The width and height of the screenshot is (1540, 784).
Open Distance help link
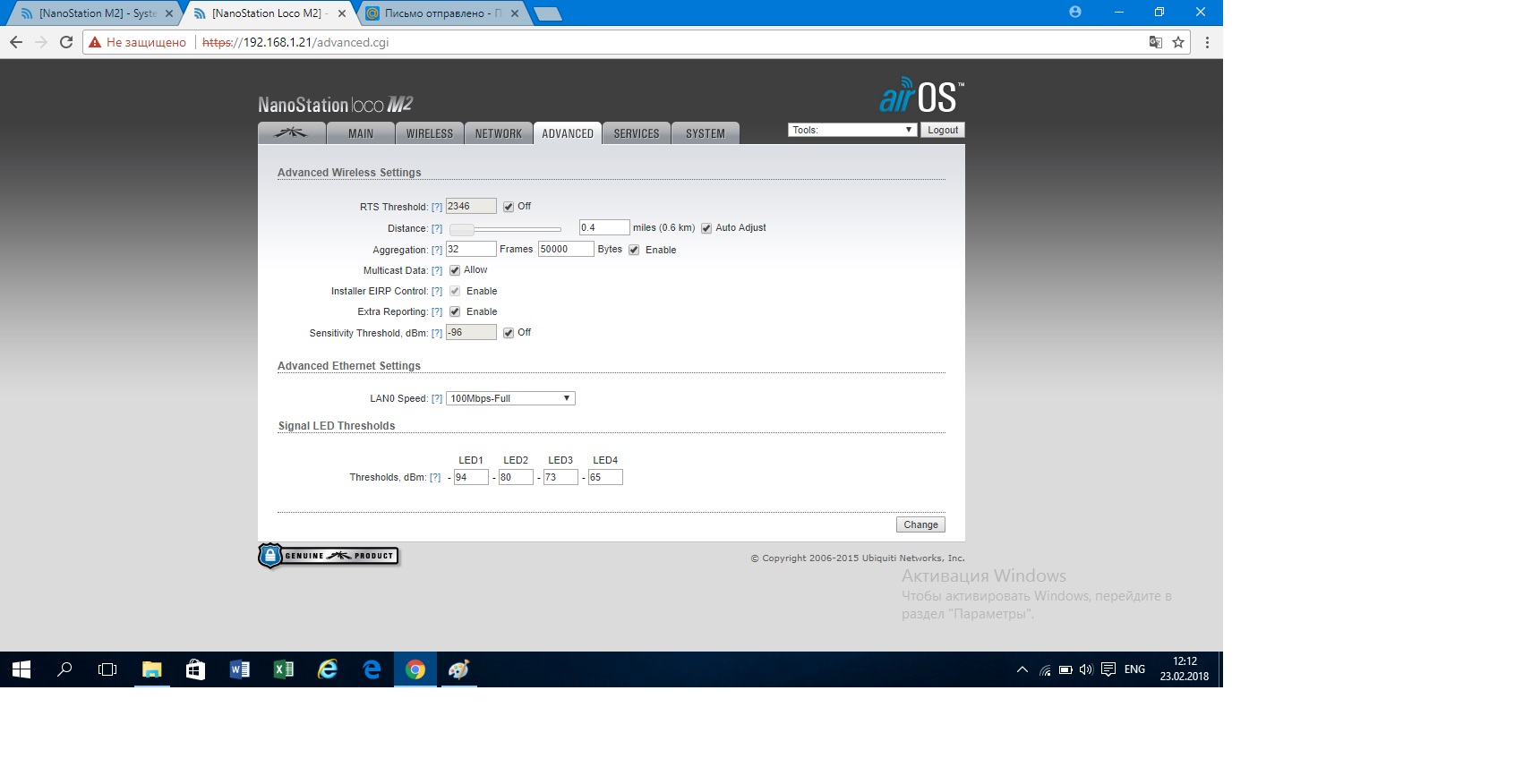(437, 228)
